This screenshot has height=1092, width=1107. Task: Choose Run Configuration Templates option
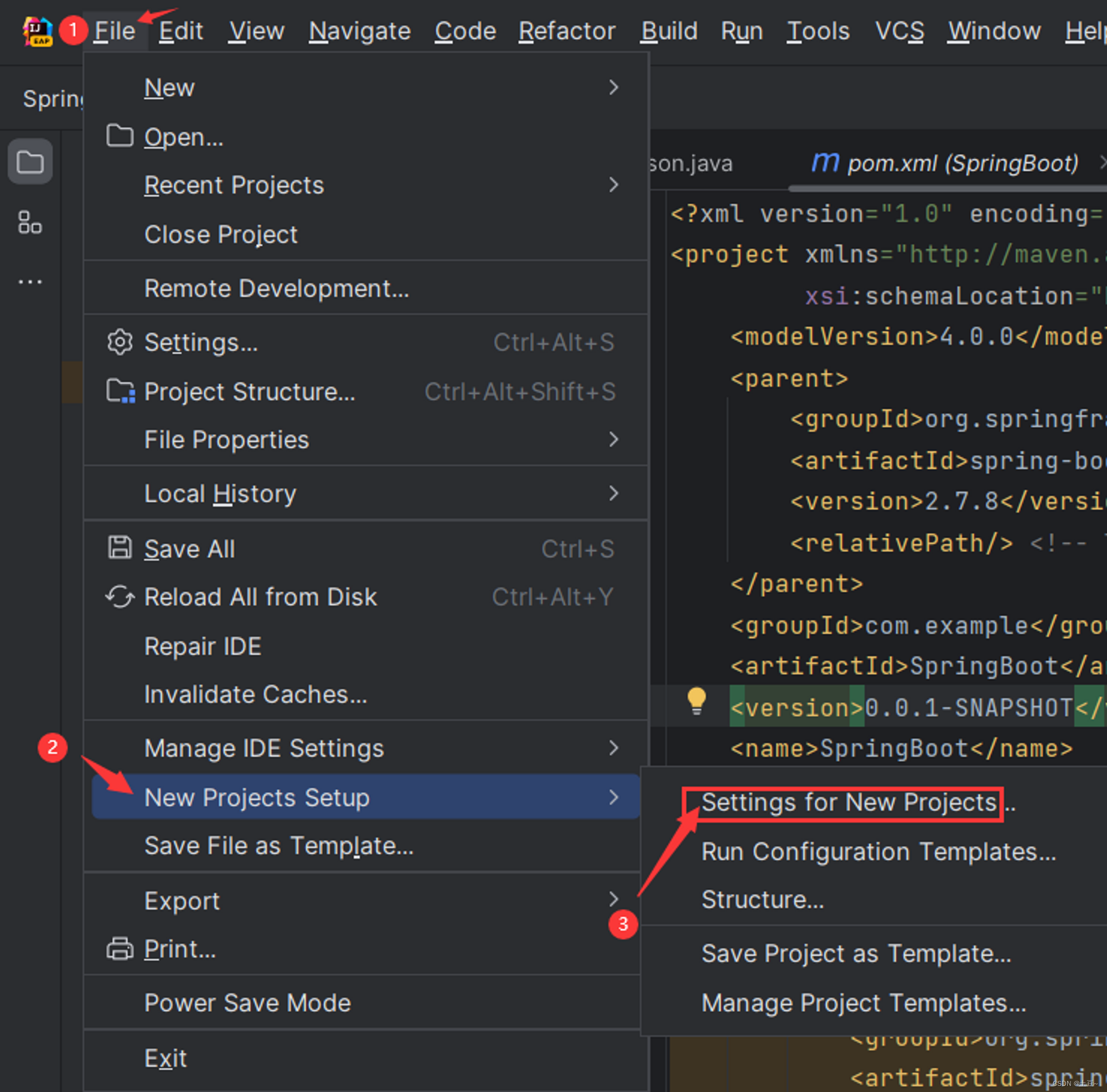coord(878,851)
